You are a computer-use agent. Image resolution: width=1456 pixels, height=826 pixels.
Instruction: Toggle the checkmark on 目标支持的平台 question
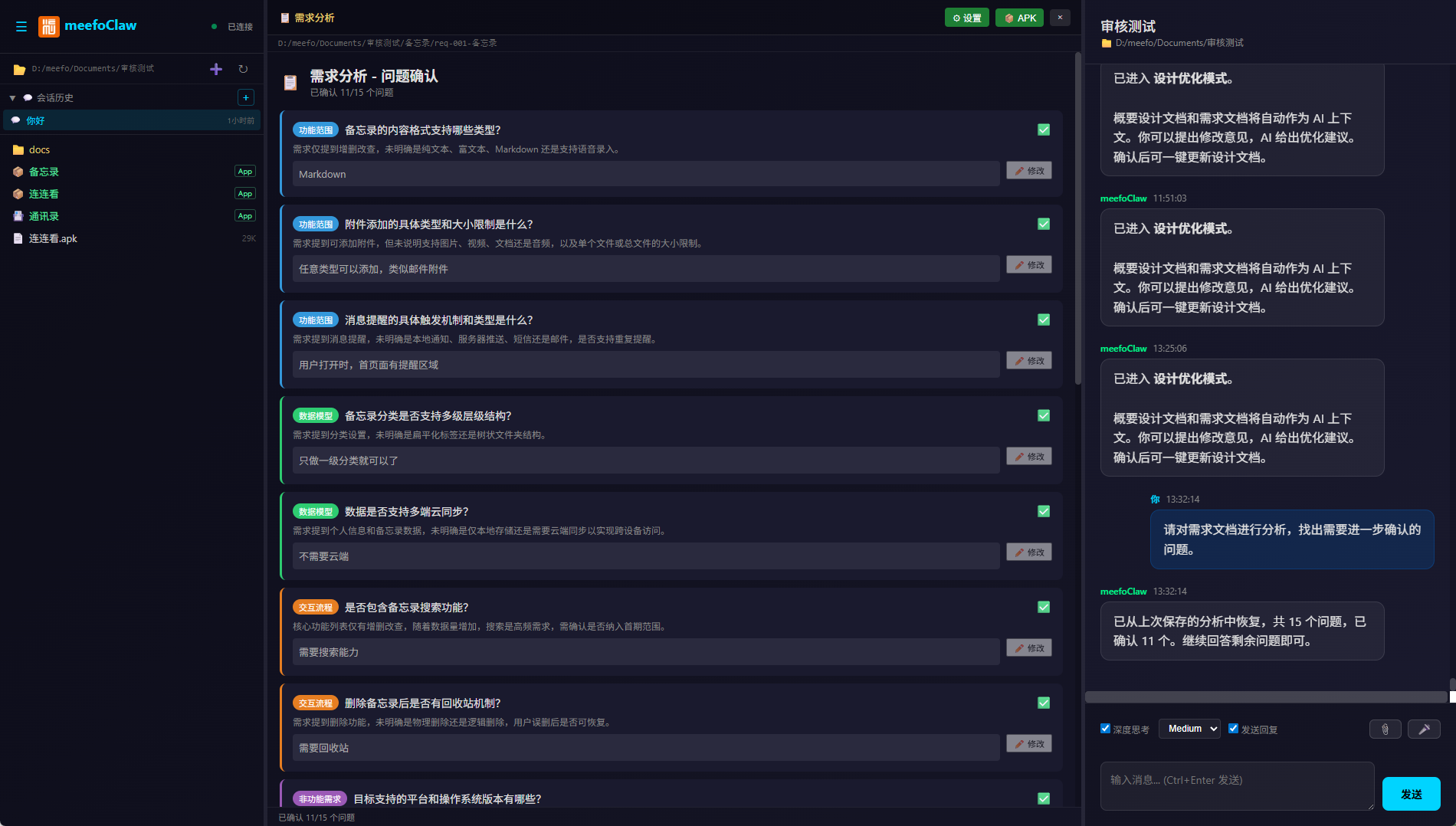coord(1044,798)
